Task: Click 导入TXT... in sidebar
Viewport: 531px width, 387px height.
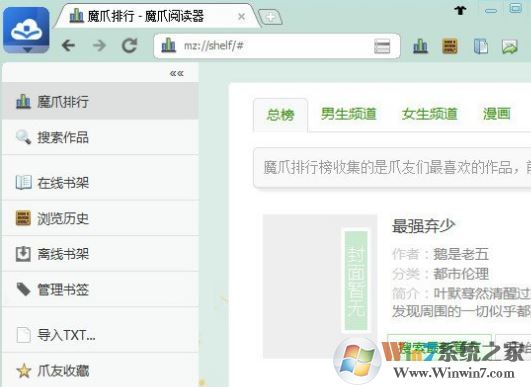Action: (100, 335)
